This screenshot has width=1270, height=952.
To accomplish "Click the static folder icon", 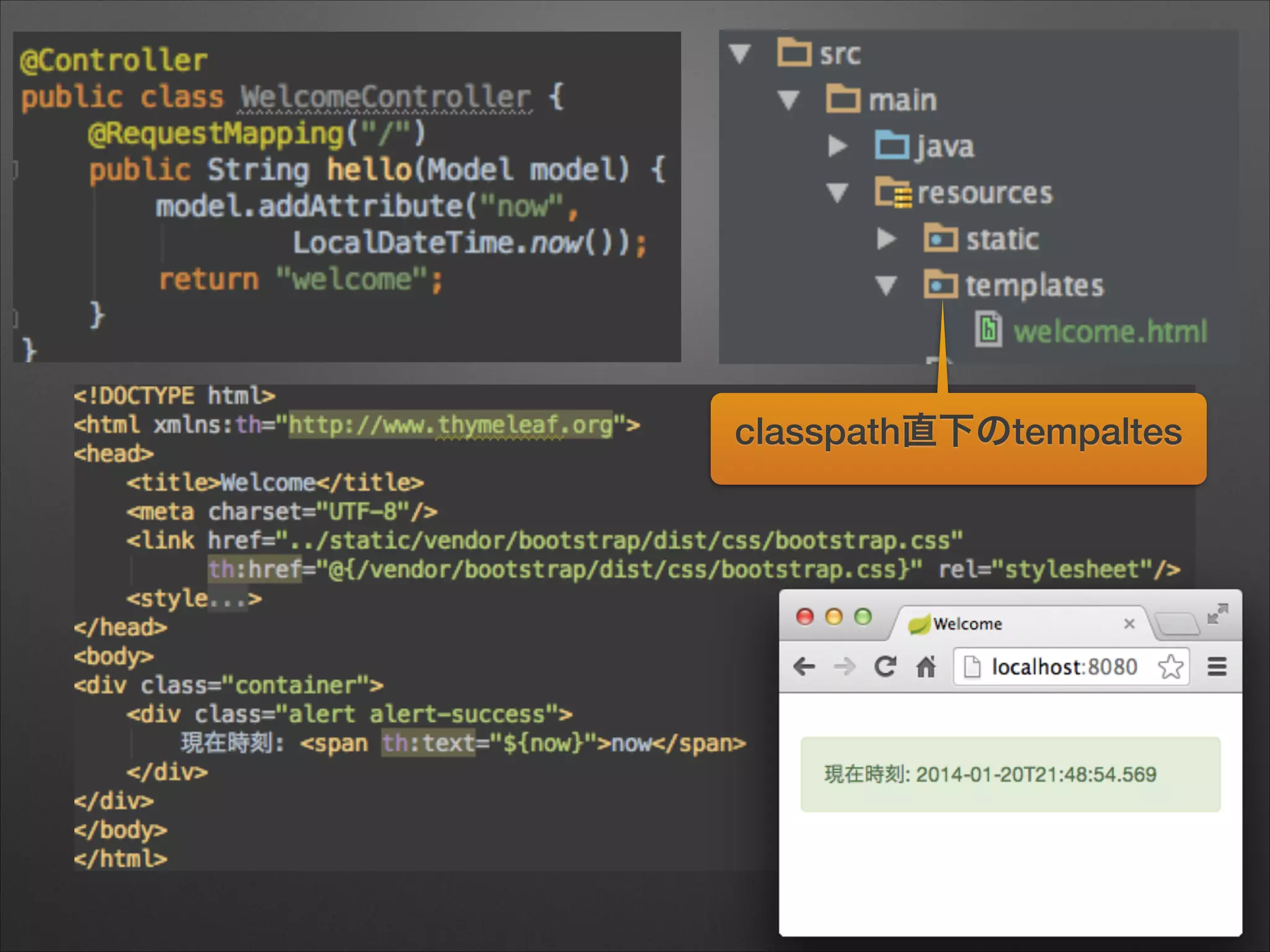I will pos(941,238).
